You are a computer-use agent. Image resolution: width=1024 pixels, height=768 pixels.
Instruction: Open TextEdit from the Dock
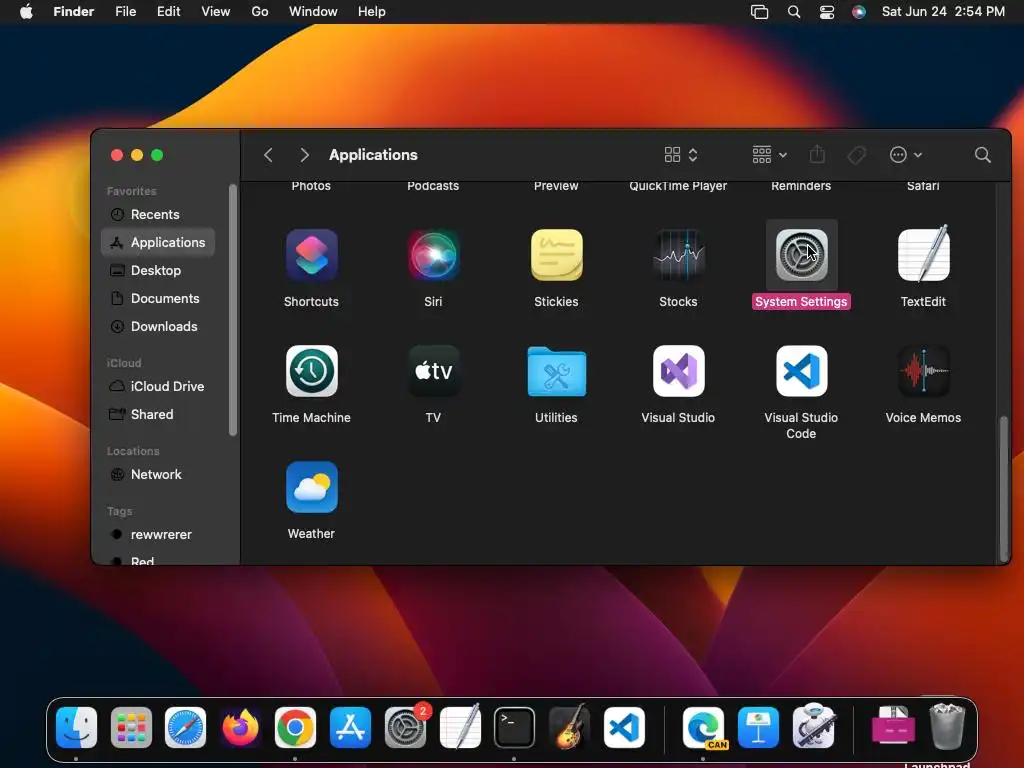click(460, 726)
